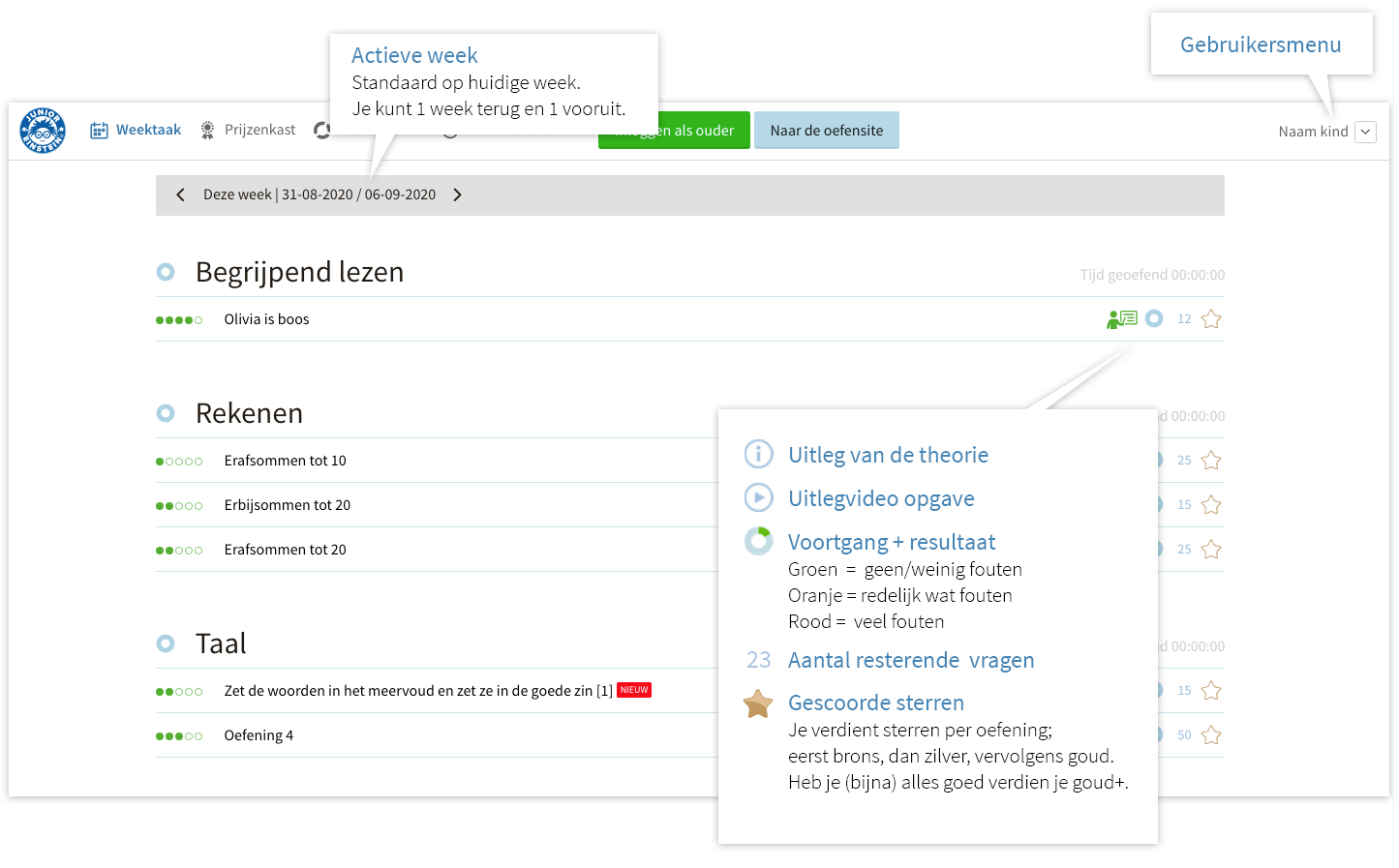Toggle the circle beside Begrijpend lezen
Image resolution: width=1399 pixels, height=868 pixels.
point(166,273)
